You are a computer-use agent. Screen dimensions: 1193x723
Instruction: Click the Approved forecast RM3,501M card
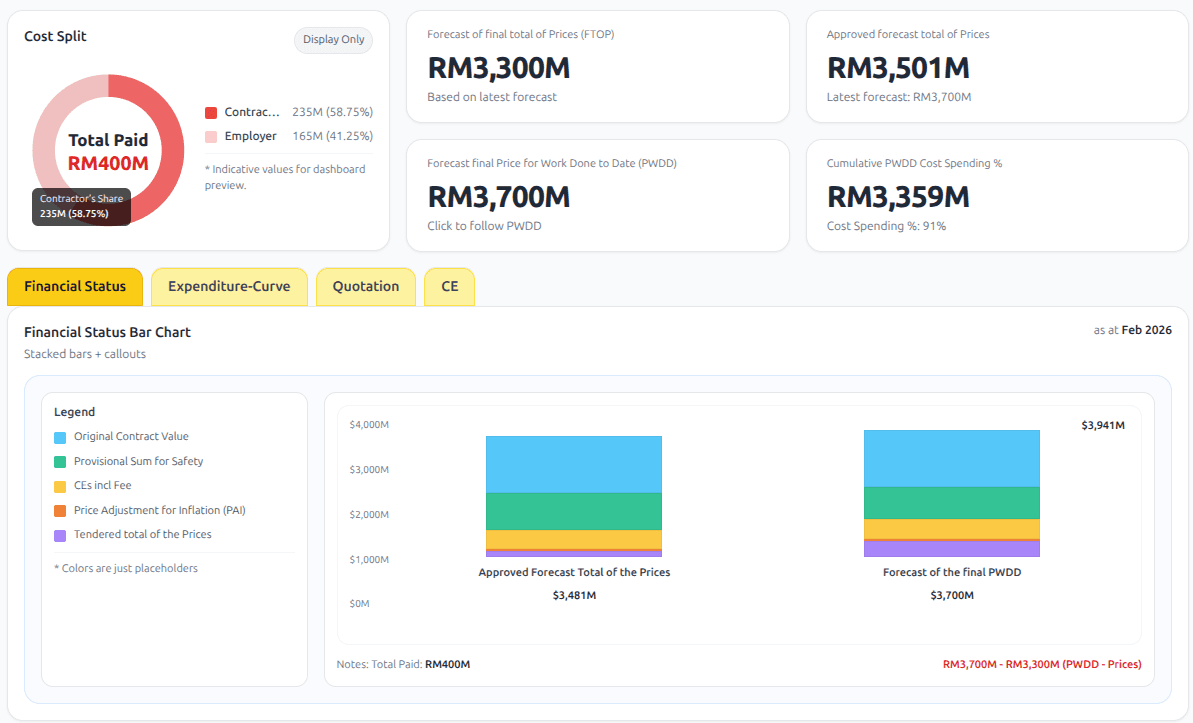(x=997, y=66)
